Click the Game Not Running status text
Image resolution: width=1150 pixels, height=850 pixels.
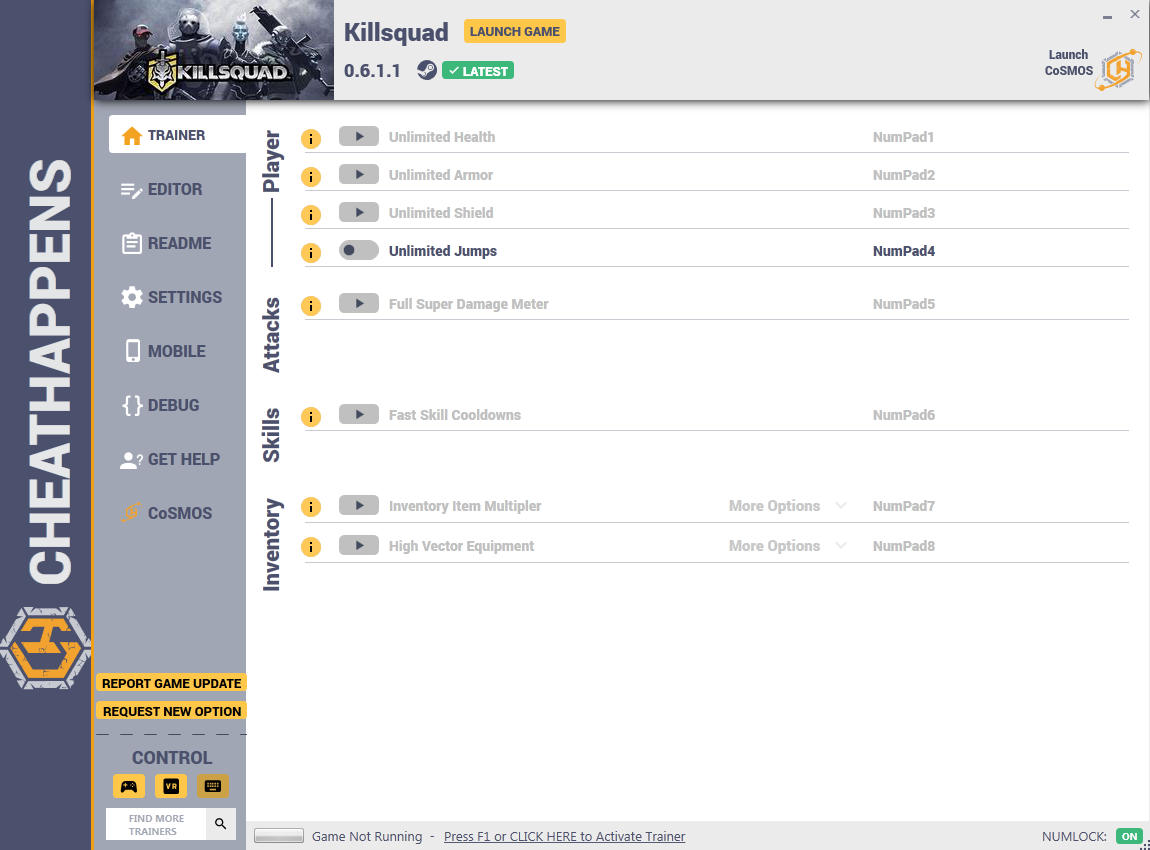tap(367, 837)
